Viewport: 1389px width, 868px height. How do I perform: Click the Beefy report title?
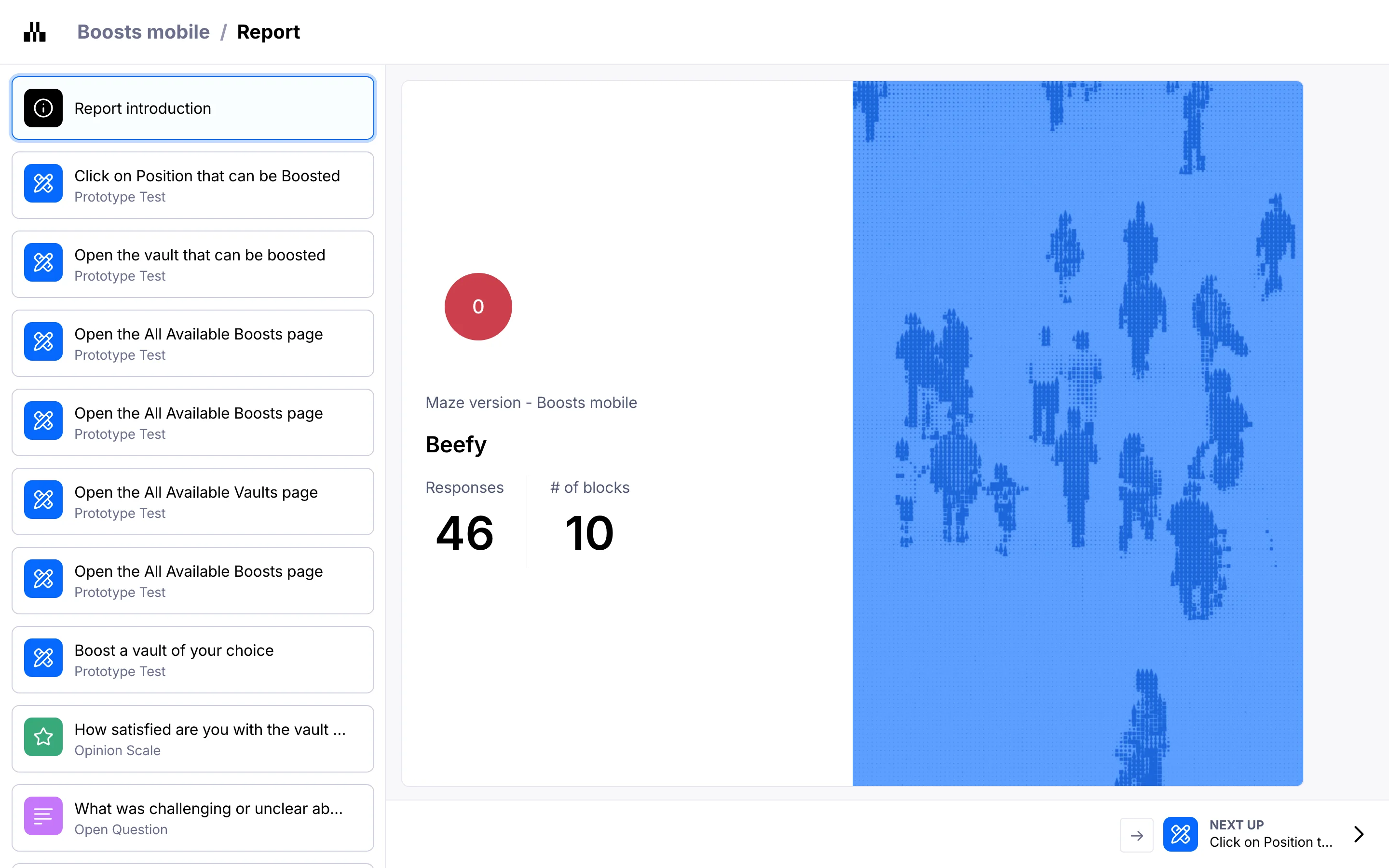click(x=456, y=445)
